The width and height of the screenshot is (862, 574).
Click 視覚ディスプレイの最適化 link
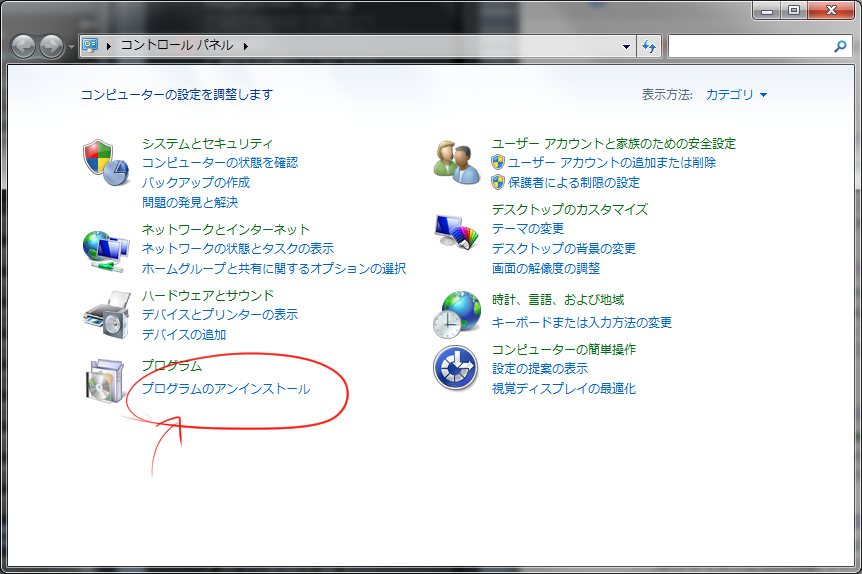(563, 388)
